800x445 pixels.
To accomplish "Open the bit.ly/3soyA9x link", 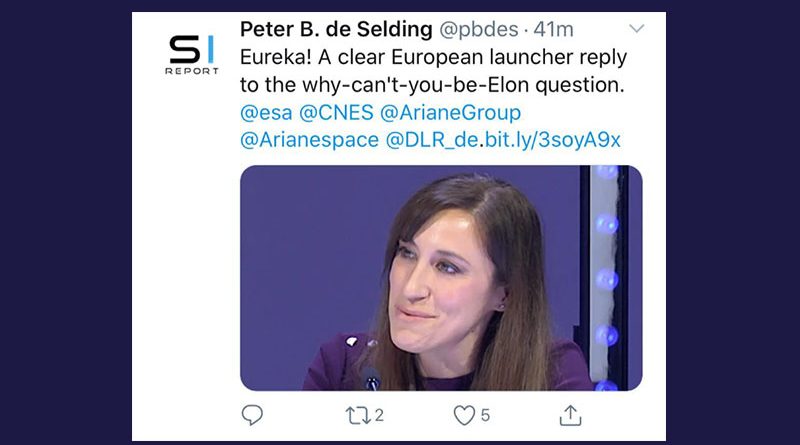I will click(x=559, y=140).
